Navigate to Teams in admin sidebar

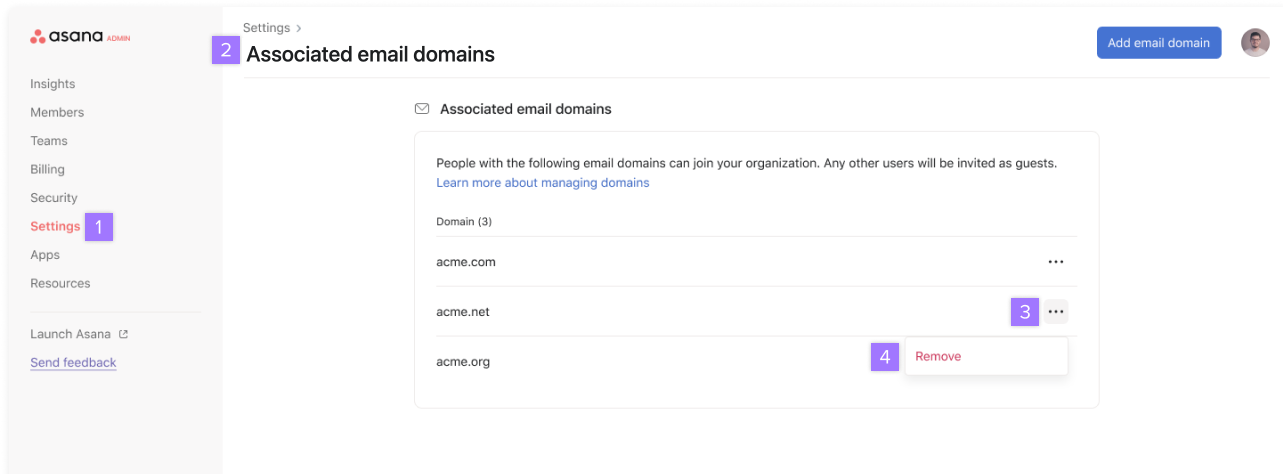pyautogui.click(x=49, y=141)
